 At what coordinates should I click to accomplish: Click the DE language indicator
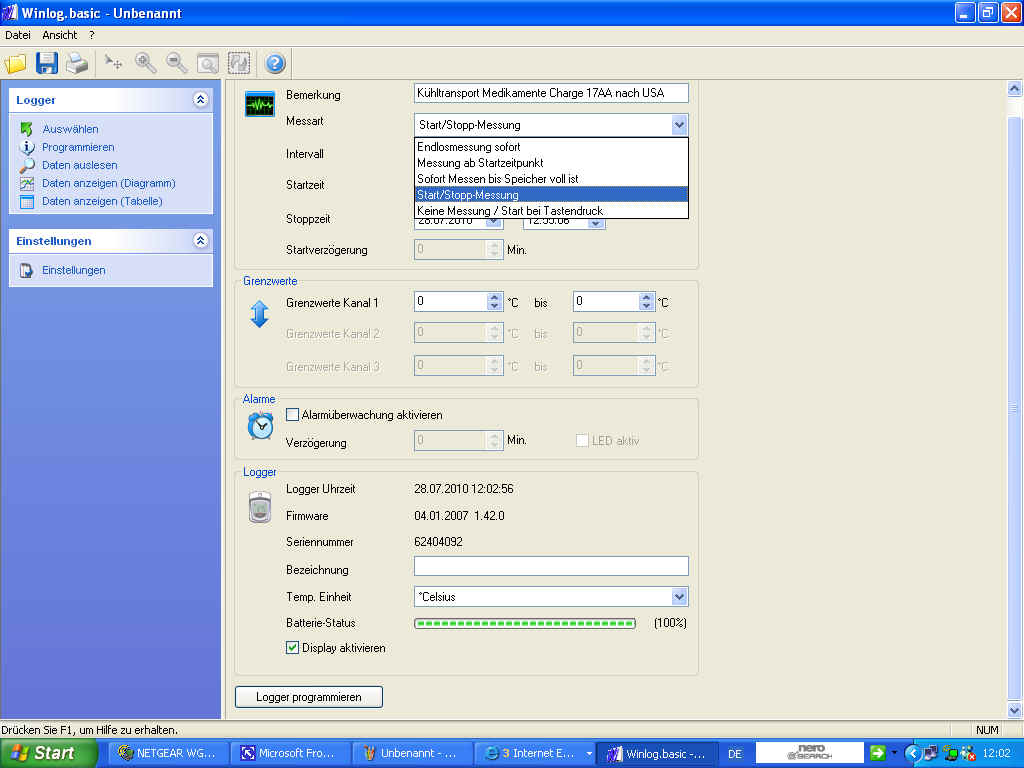(x=735, y=754)
